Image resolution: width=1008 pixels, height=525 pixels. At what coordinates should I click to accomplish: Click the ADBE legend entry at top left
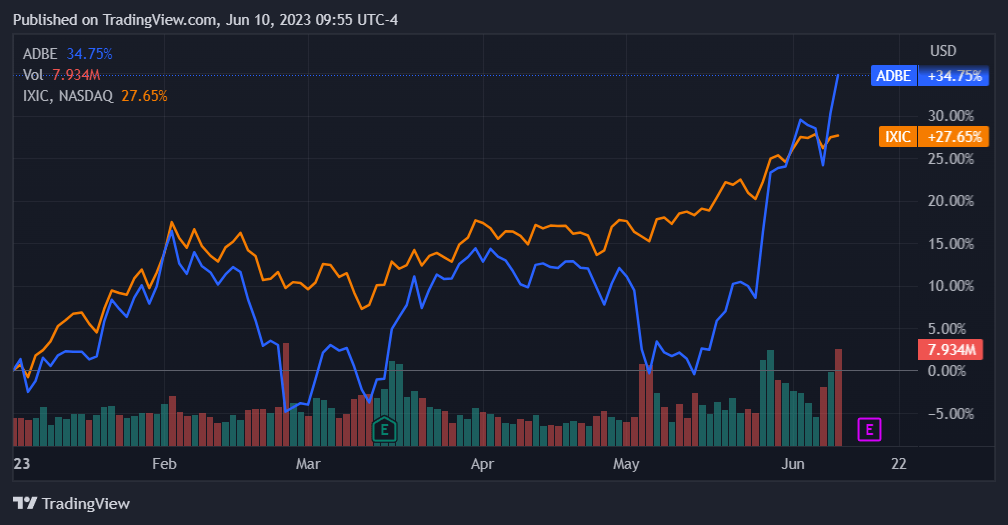click(68, 54)
